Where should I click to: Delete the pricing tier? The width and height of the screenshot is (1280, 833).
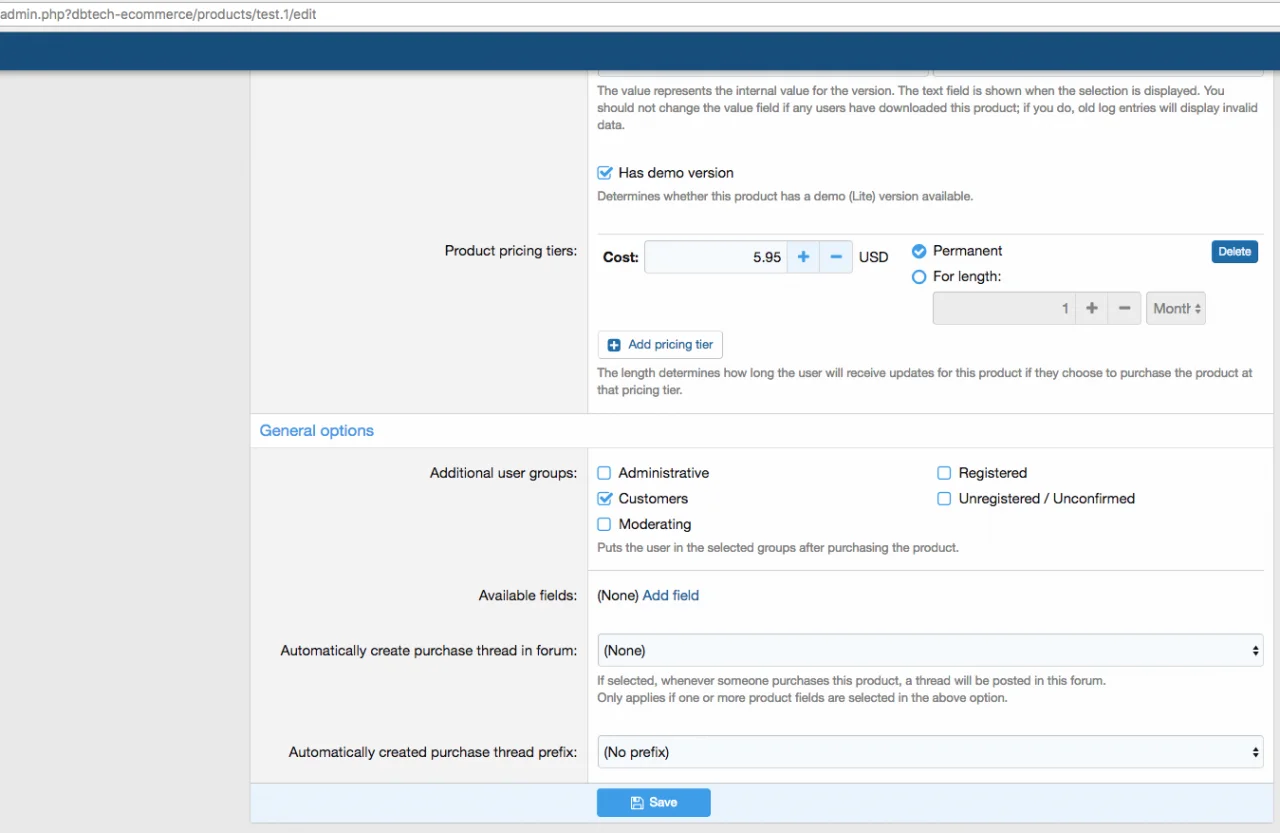coord(1234,252)
